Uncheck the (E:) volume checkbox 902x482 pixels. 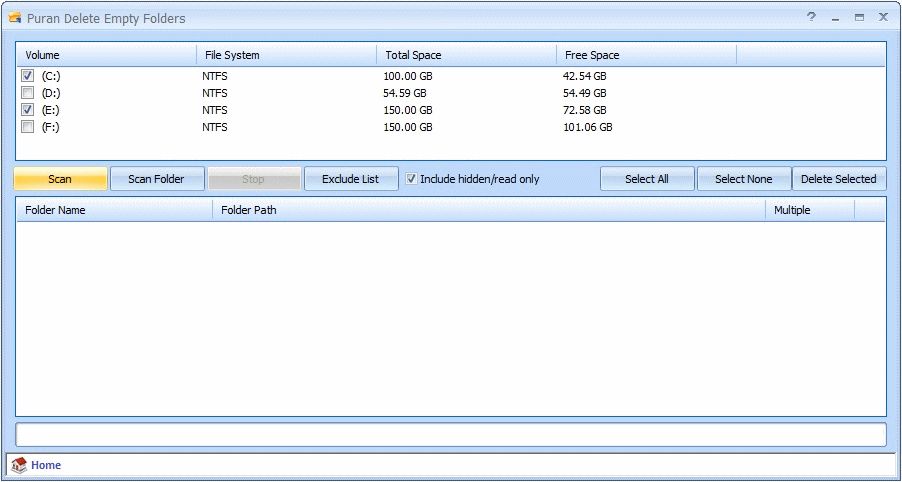[x=28, y=110]
